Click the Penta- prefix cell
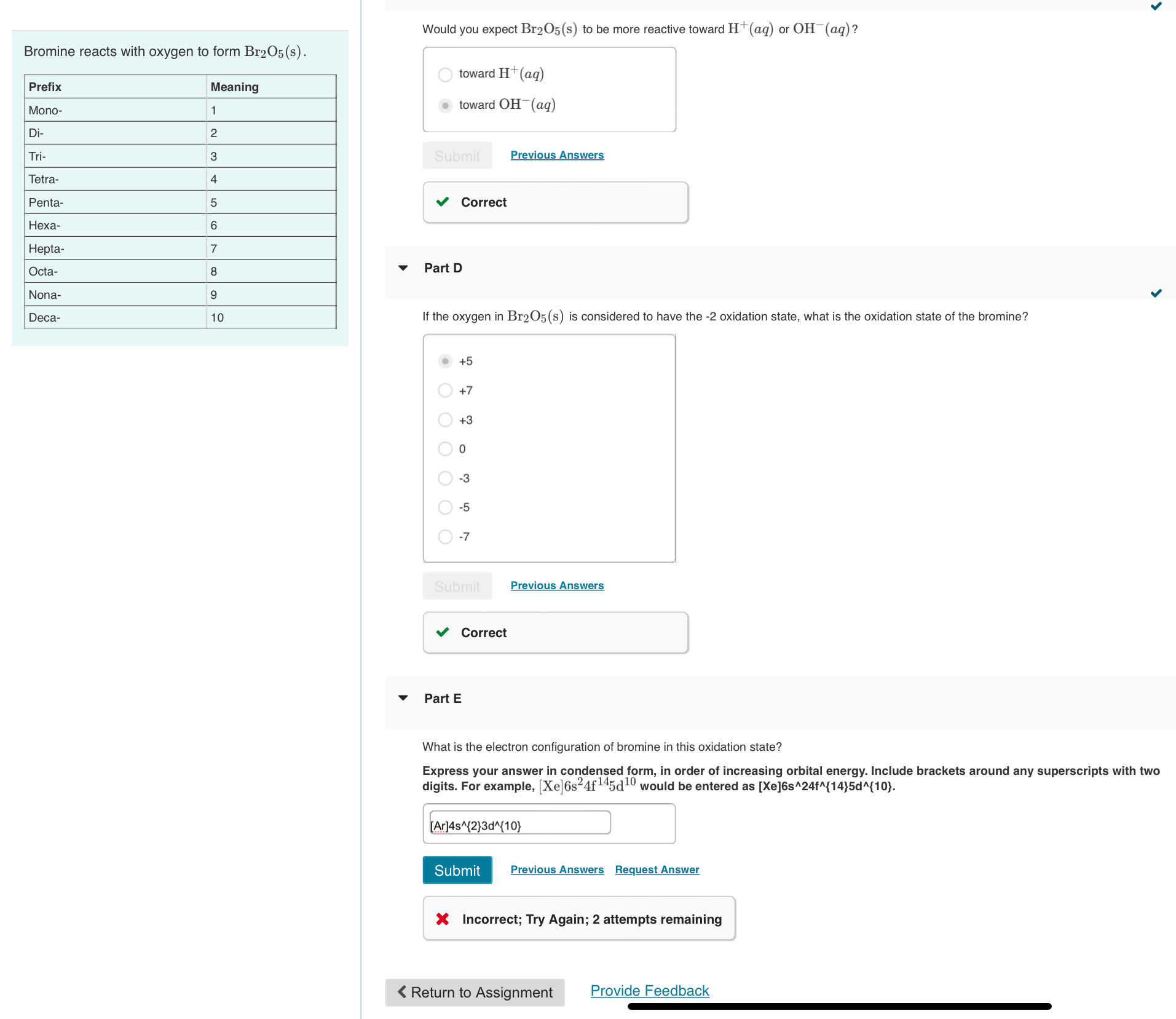The width and height of the screenshot is (1176, 1019). click(x=115, y=202)
